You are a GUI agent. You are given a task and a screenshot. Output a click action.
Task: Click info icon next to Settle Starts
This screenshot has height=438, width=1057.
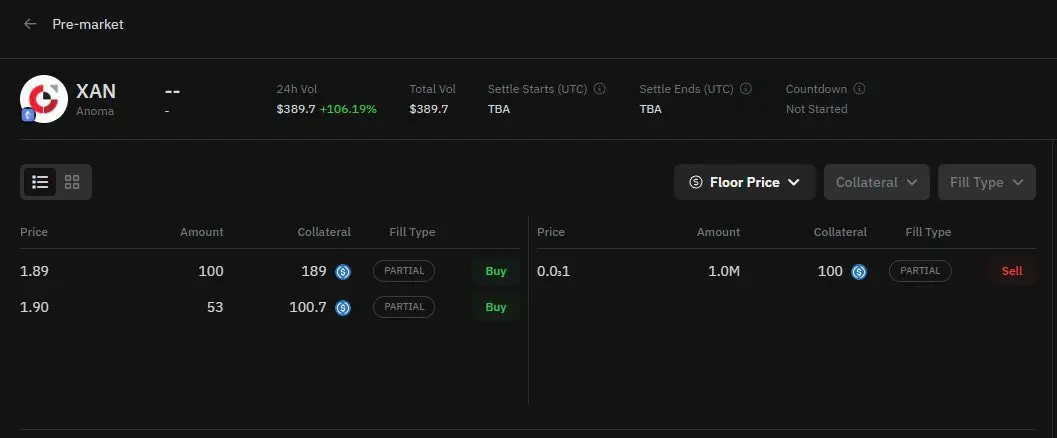click(x=599, y=89)
